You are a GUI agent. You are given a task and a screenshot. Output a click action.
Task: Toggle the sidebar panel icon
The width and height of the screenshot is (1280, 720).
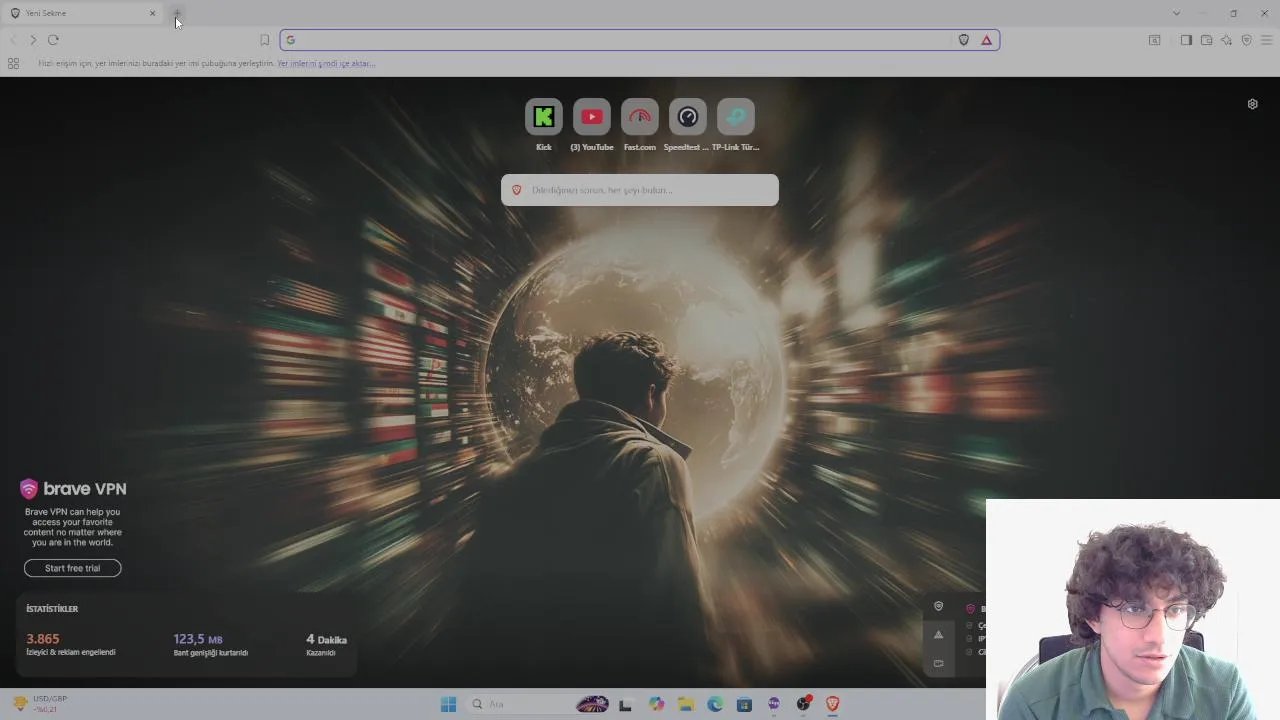click(x=1186, y=40)
